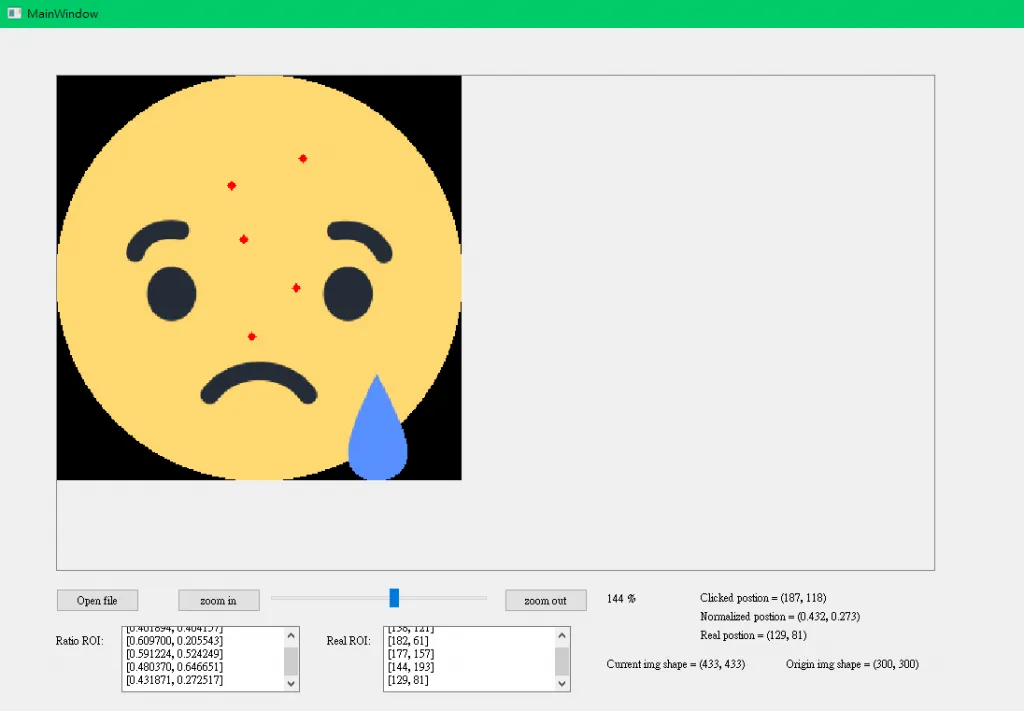Click the MainWindow title bar icon
1024x711 pixels.
point(14,13)
